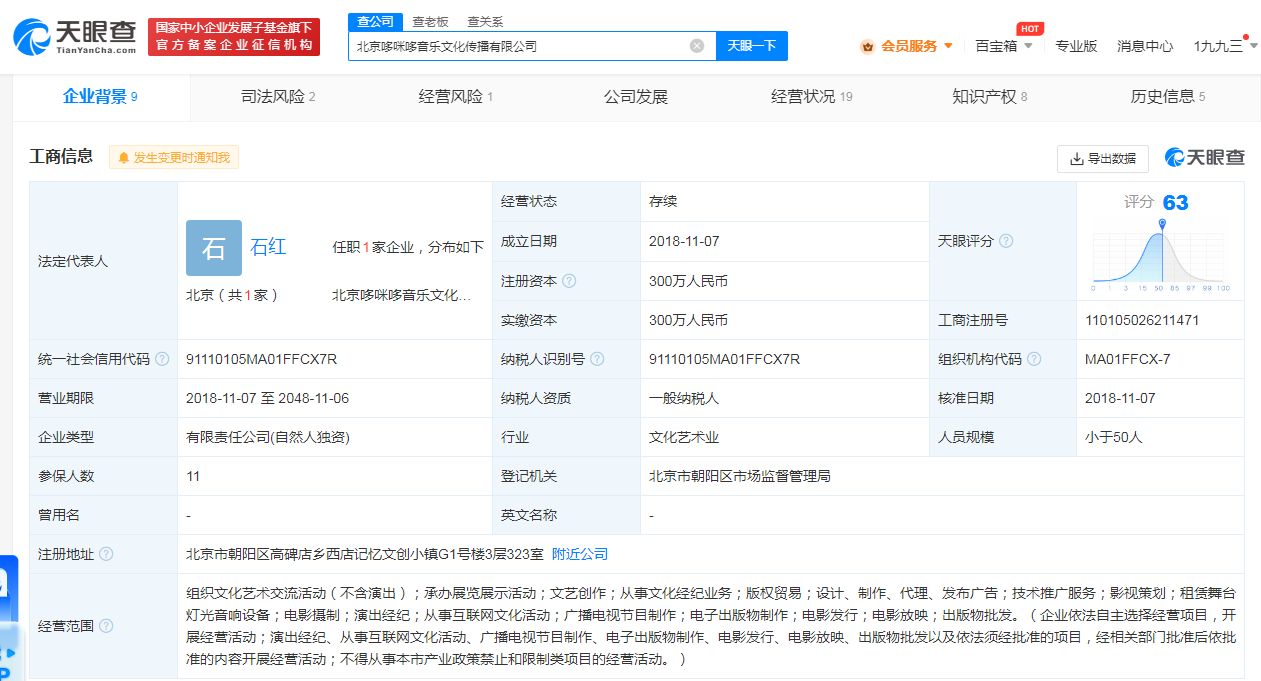
Task: Click the 登记机关 北京市朝阳区市场监督管理局
Action: tap(740, 476)
